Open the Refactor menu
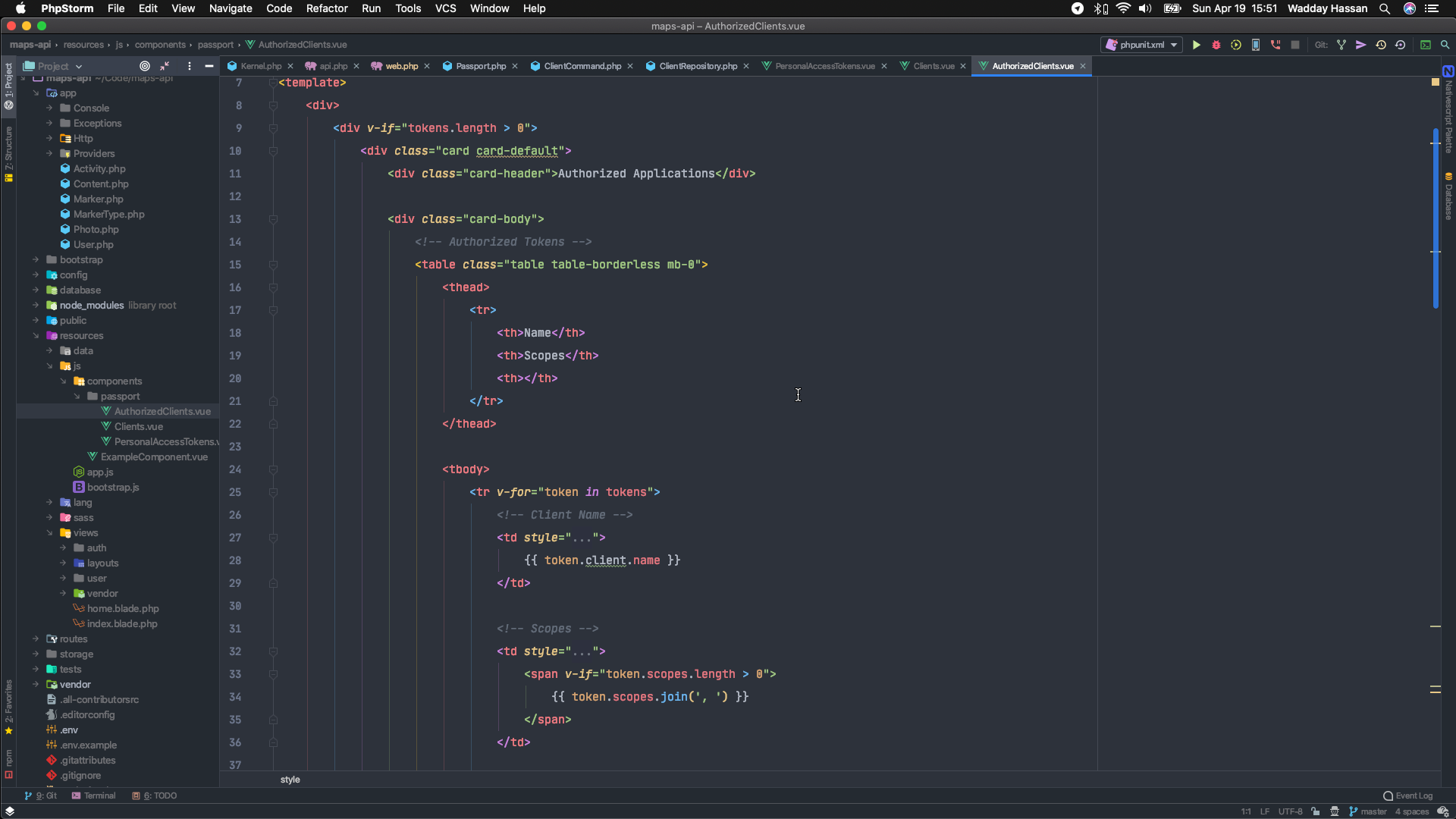 coord(326,8)
